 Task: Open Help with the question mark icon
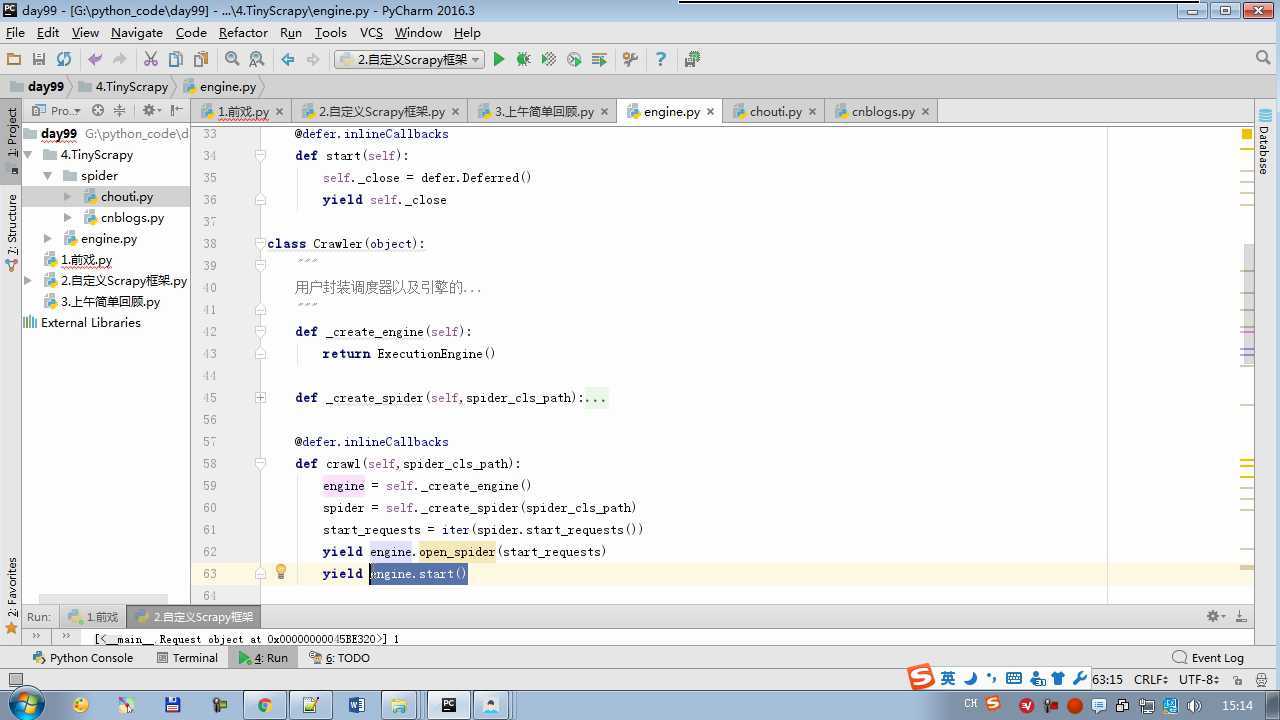(x=660, y=60)
